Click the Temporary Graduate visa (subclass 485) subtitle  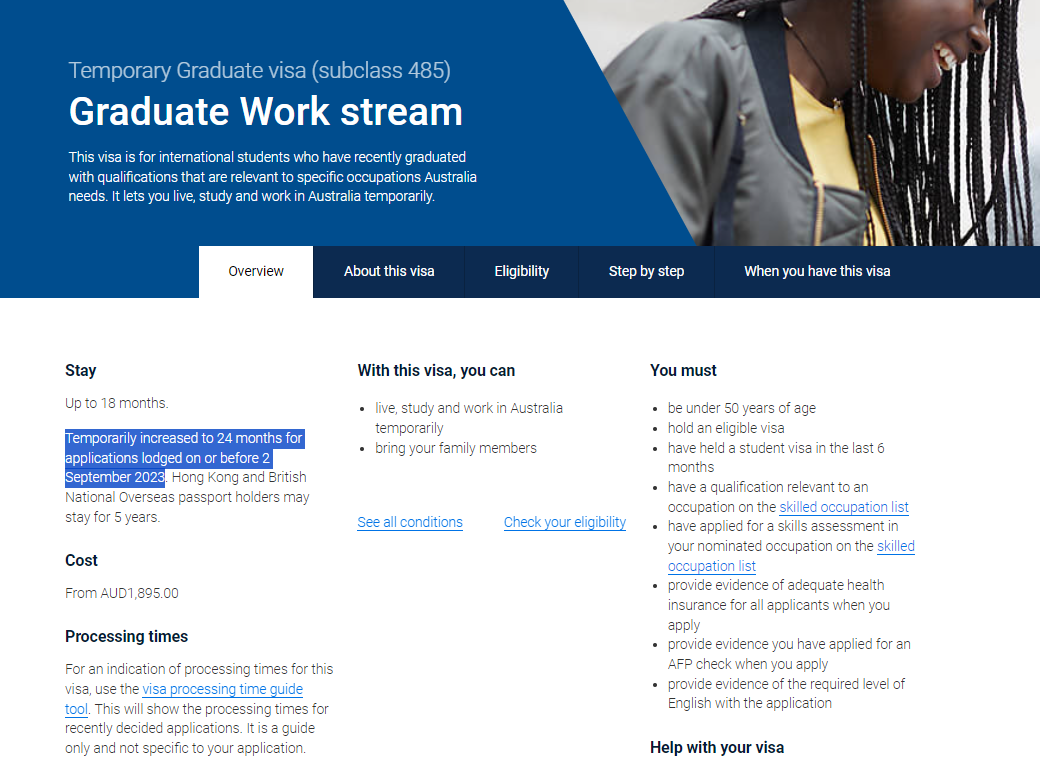[x=259, y=70]
